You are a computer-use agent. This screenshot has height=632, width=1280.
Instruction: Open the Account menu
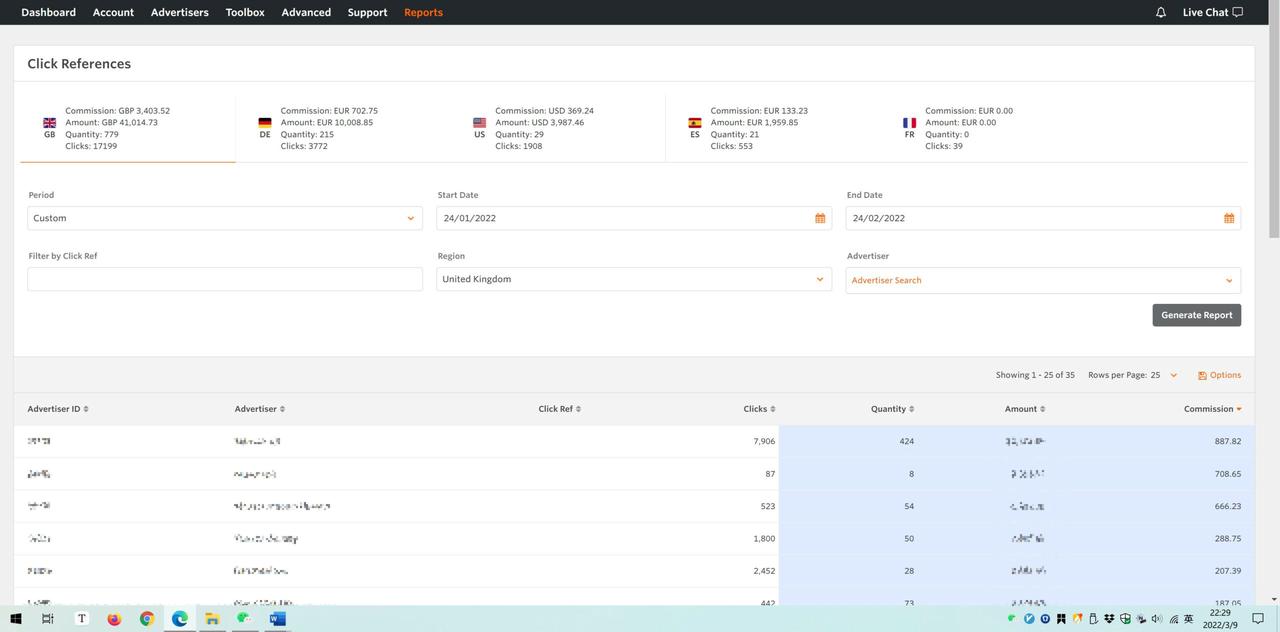pyautogui.click(x=113, y=12)
